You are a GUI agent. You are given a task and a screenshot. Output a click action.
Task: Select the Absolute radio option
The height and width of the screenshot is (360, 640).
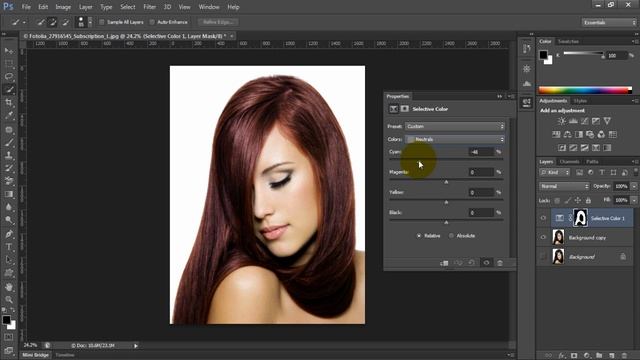click(451, 236)
